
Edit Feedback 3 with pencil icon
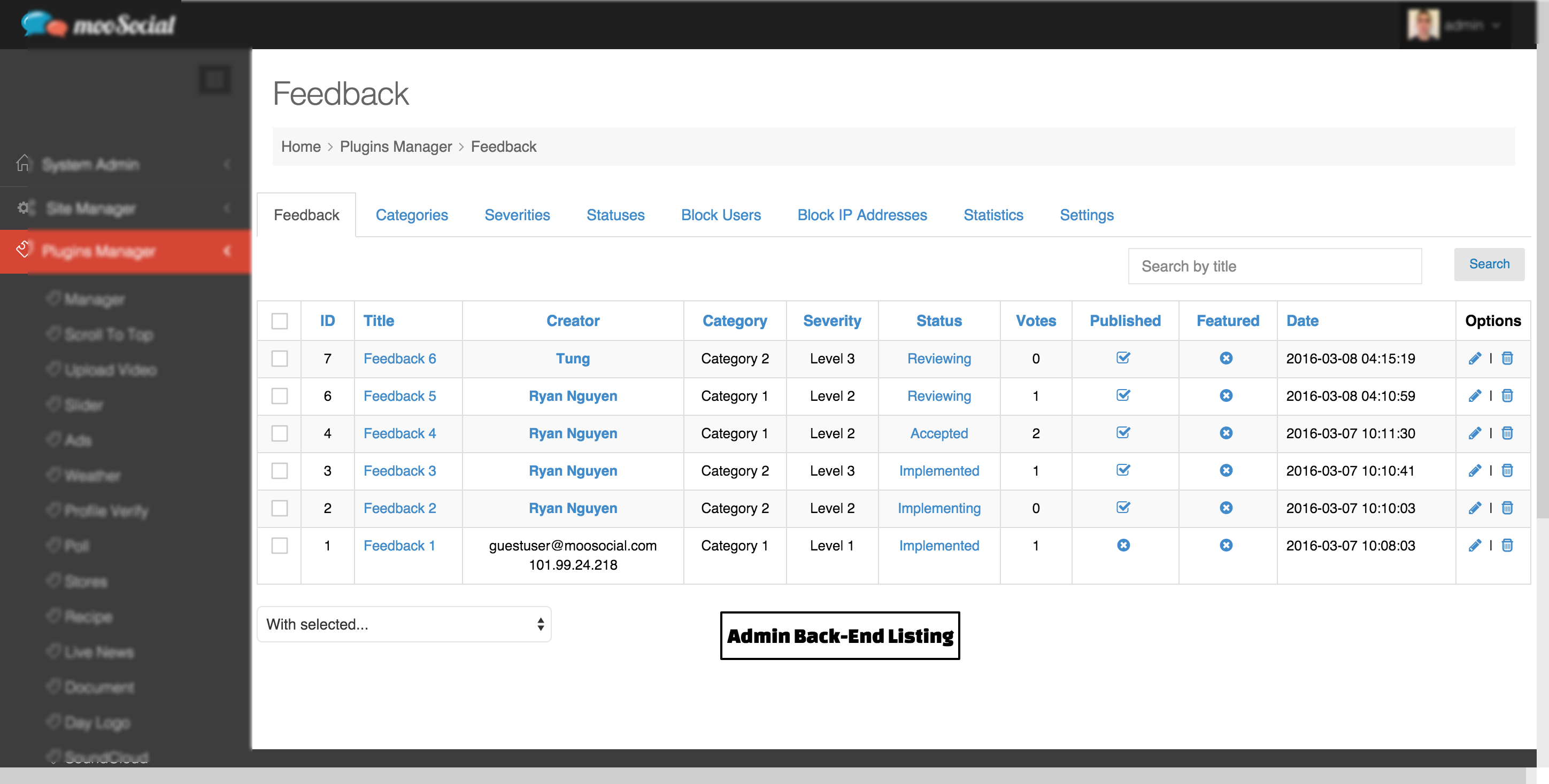[x=1475, y=470]
